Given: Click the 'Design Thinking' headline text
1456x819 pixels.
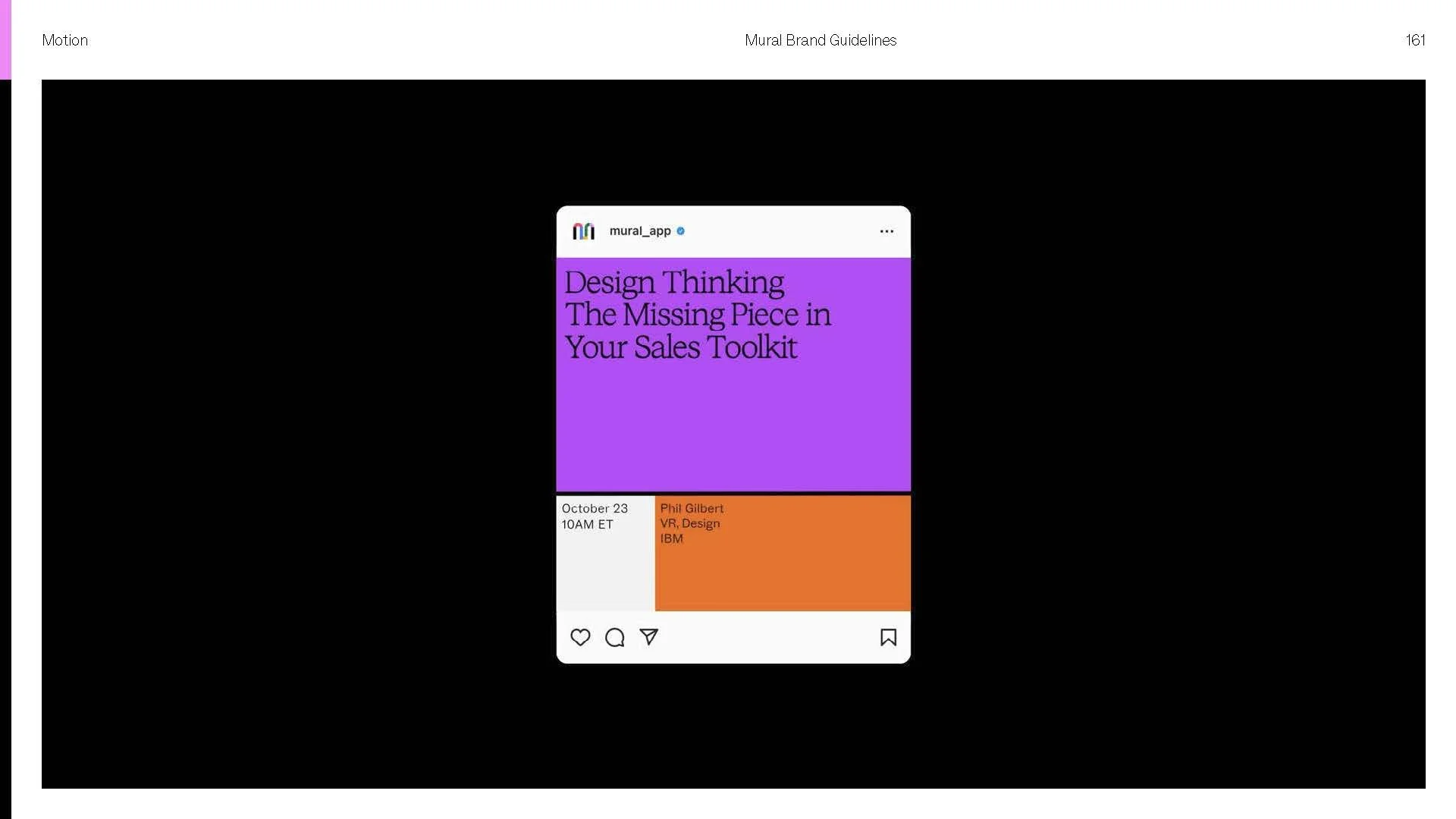Looking at the screenshot, I should 674,283.
